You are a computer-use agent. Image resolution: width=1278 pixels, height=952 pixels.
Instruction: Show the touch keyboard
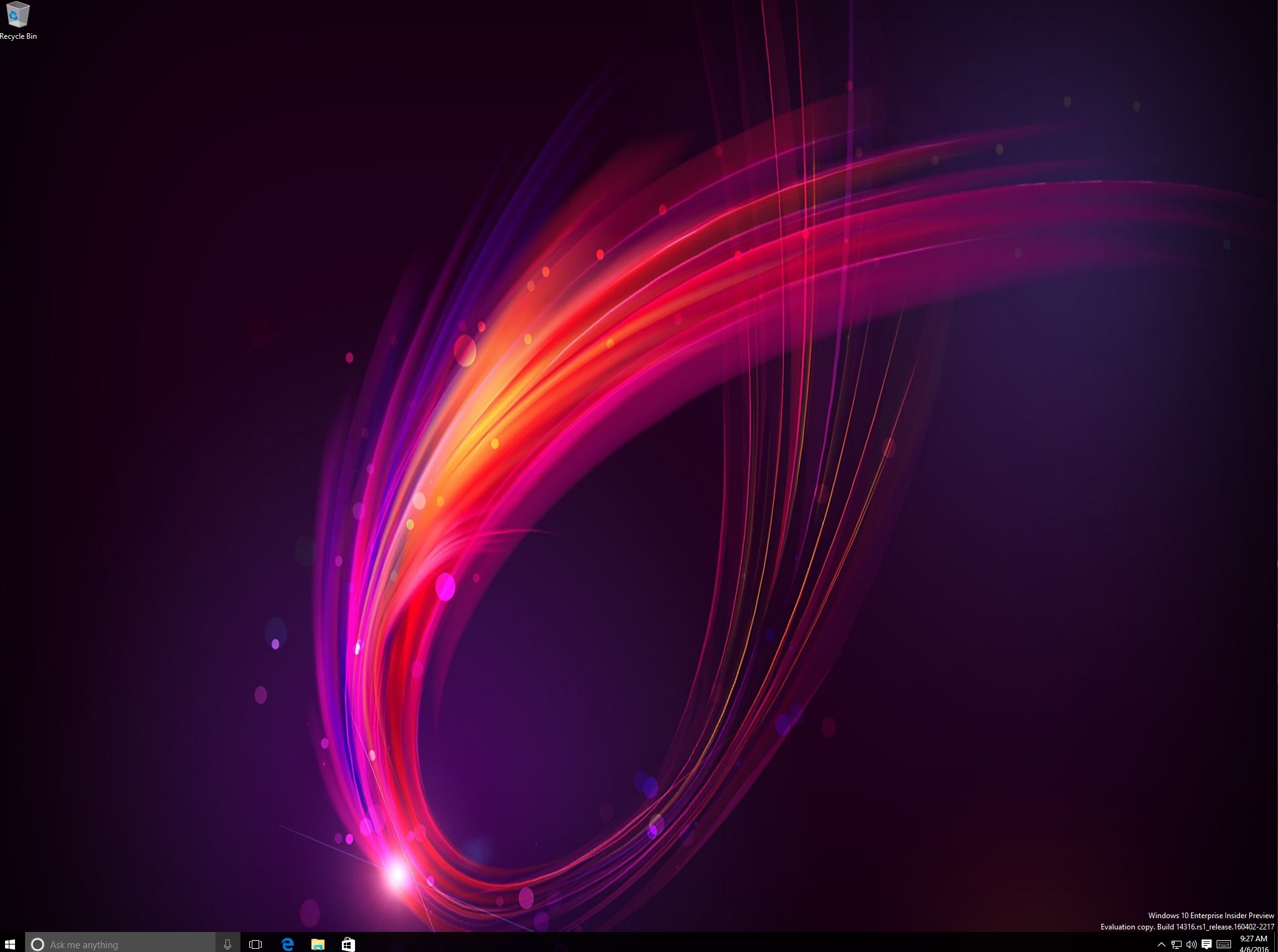click(1224, 944)
